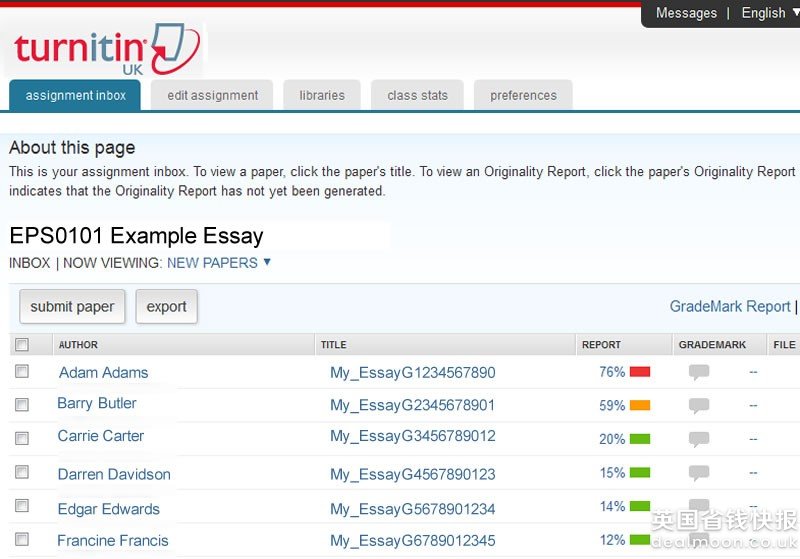Screen dimensions: 800x559
Task: Open paper My_EssayG5678901234
Action: click(x=413, y=509)
